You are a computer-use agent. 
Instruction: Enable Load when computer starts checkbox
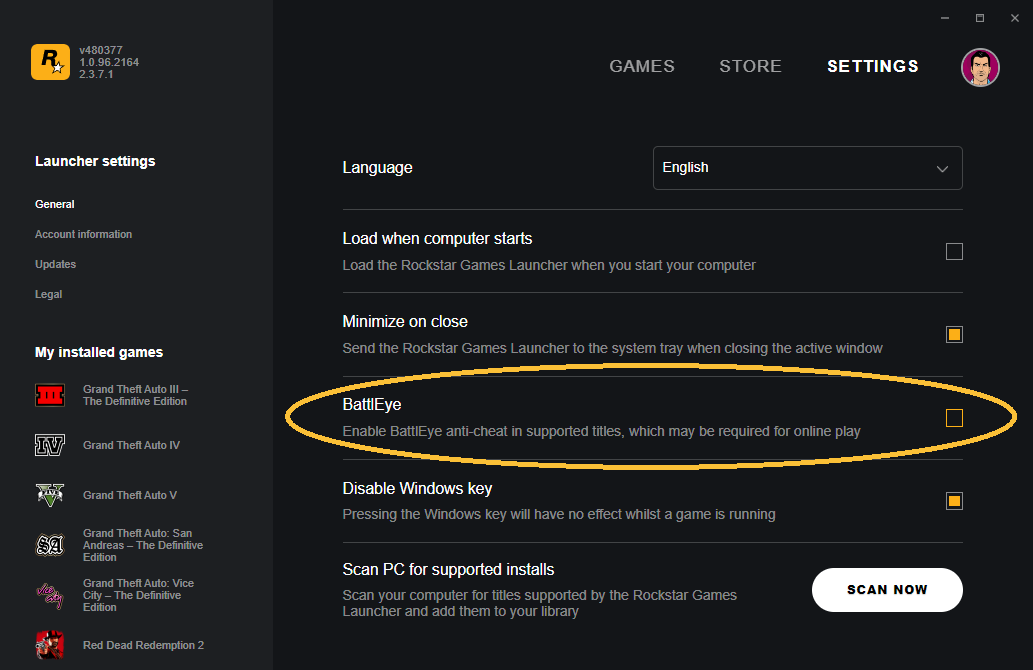954,252
